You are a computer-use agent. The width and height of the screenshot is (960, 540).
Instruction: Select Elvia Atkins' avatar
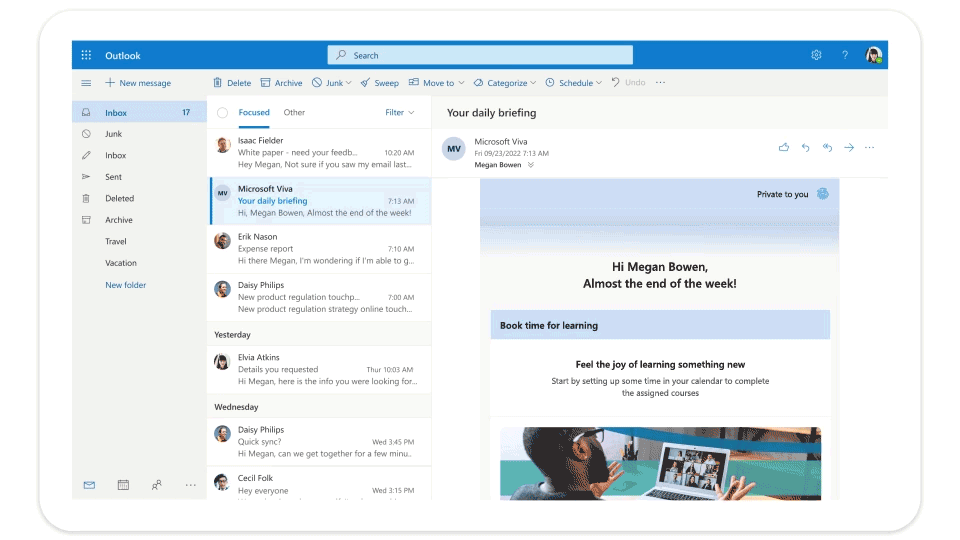coord(222,362)
